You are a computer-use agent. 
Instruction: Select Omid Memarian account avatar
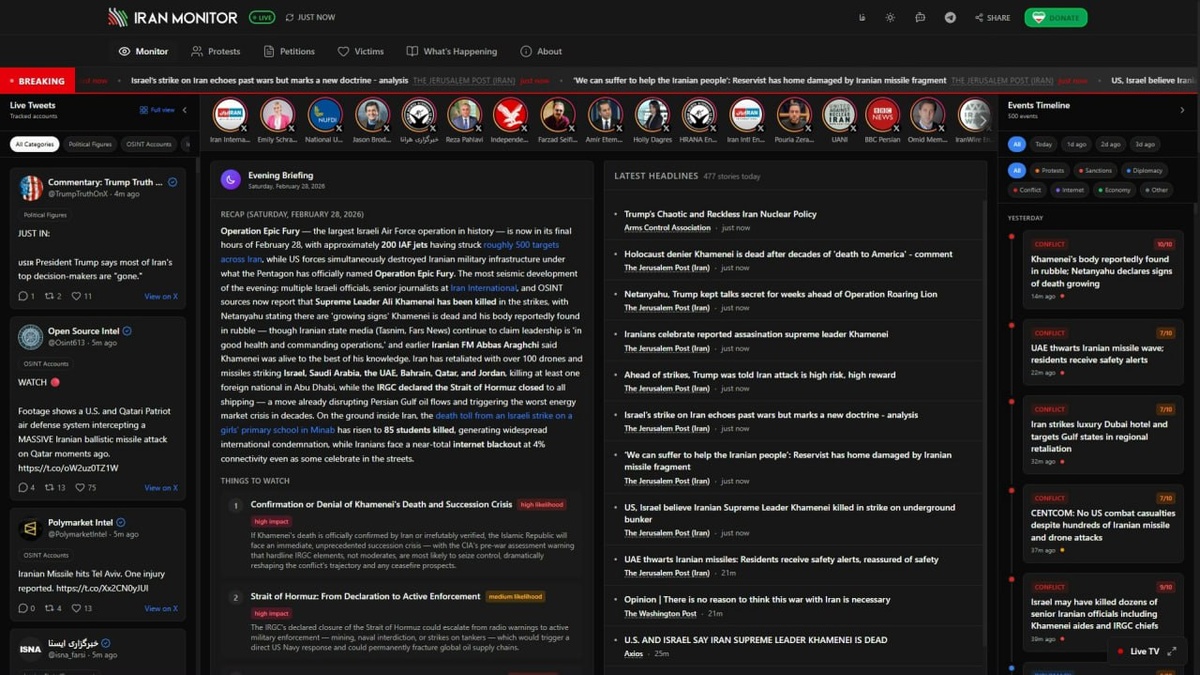pos(927,116)
